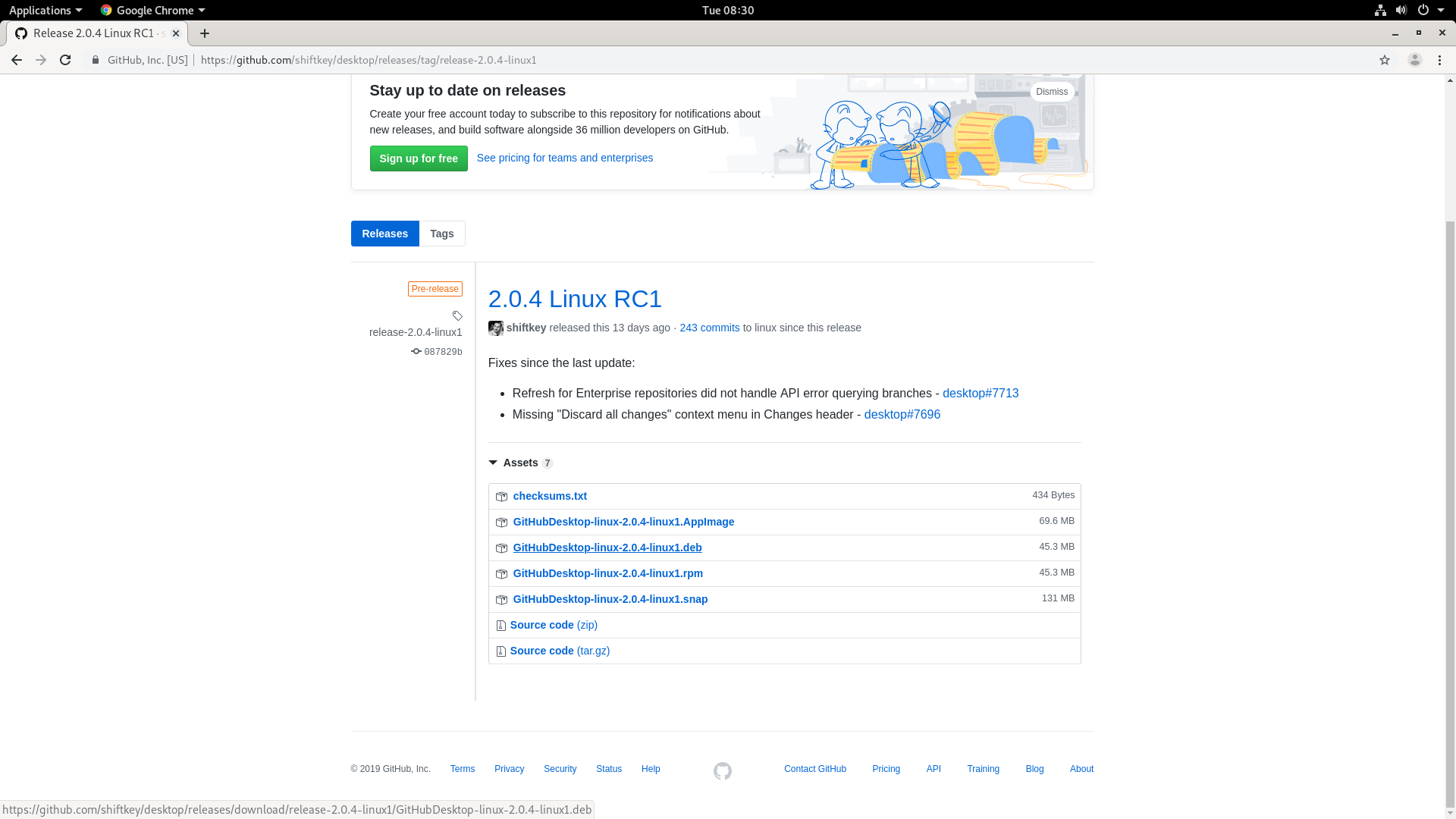Image resolution: width=1456 pixels, height=819 pixels.
Task: Open a new tab with the plus icon
Action: point(205,33)
